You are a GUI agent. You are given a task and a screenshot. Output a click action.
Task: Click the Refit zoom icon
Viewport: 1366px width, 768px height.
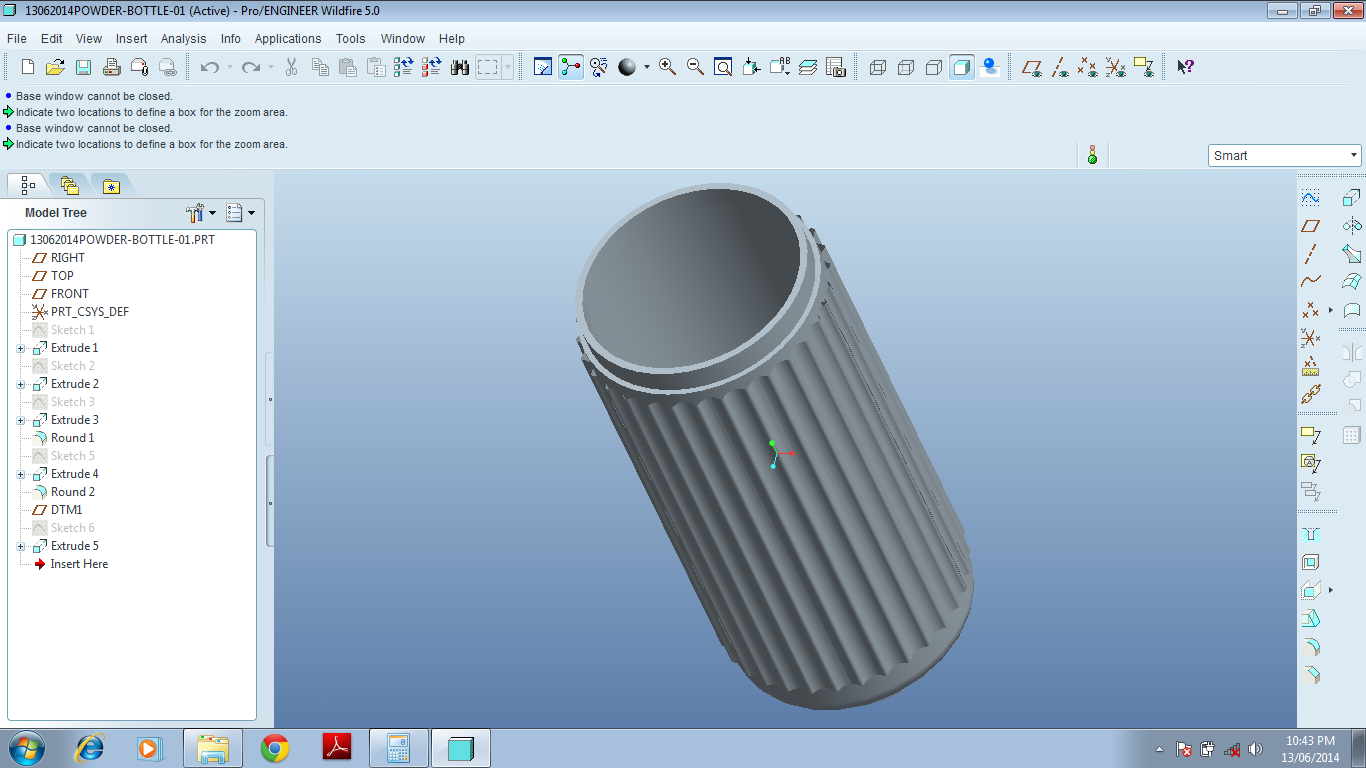[723, 67]
